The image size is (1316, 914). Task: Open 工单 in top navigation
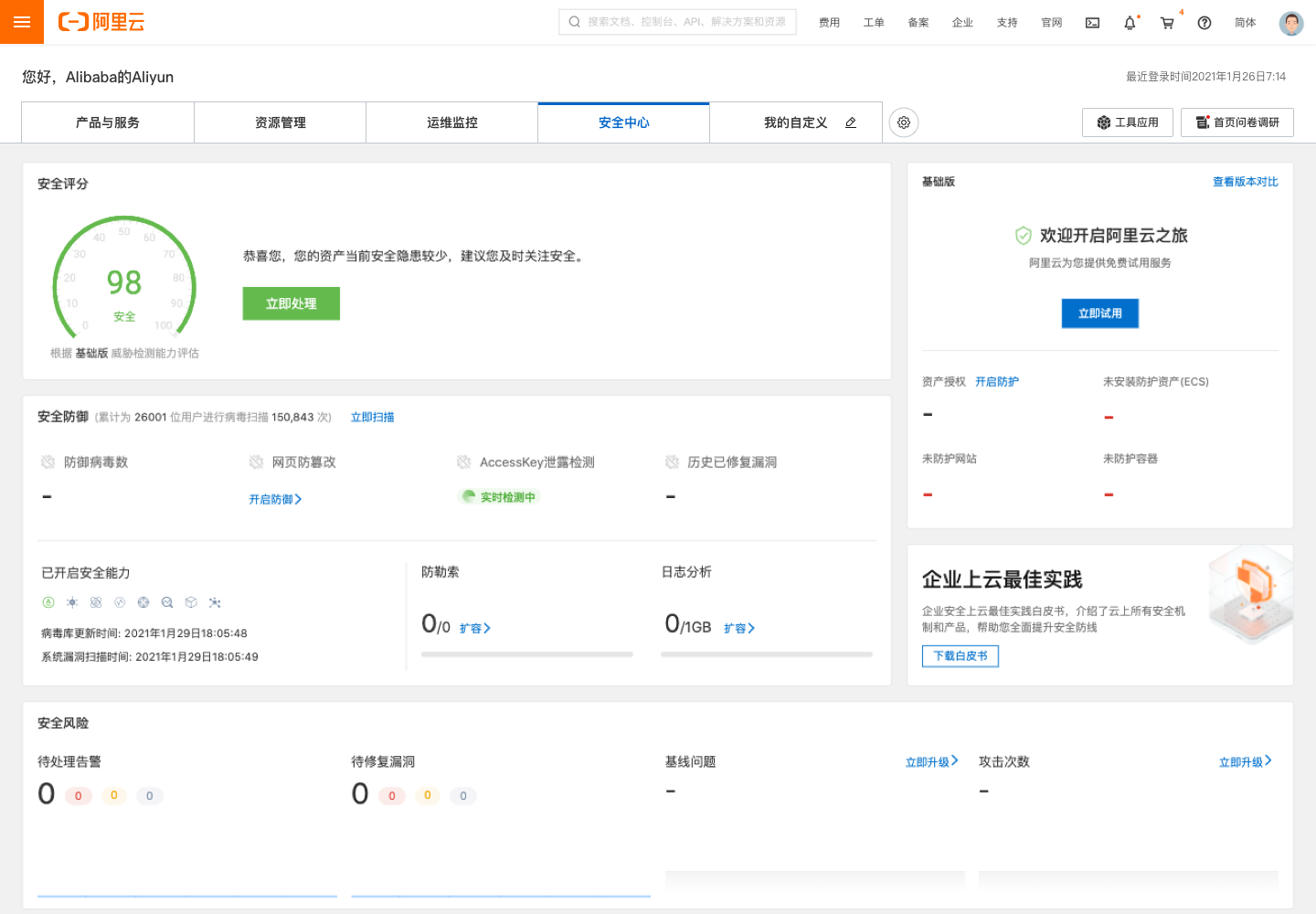[x=874, y=23]
